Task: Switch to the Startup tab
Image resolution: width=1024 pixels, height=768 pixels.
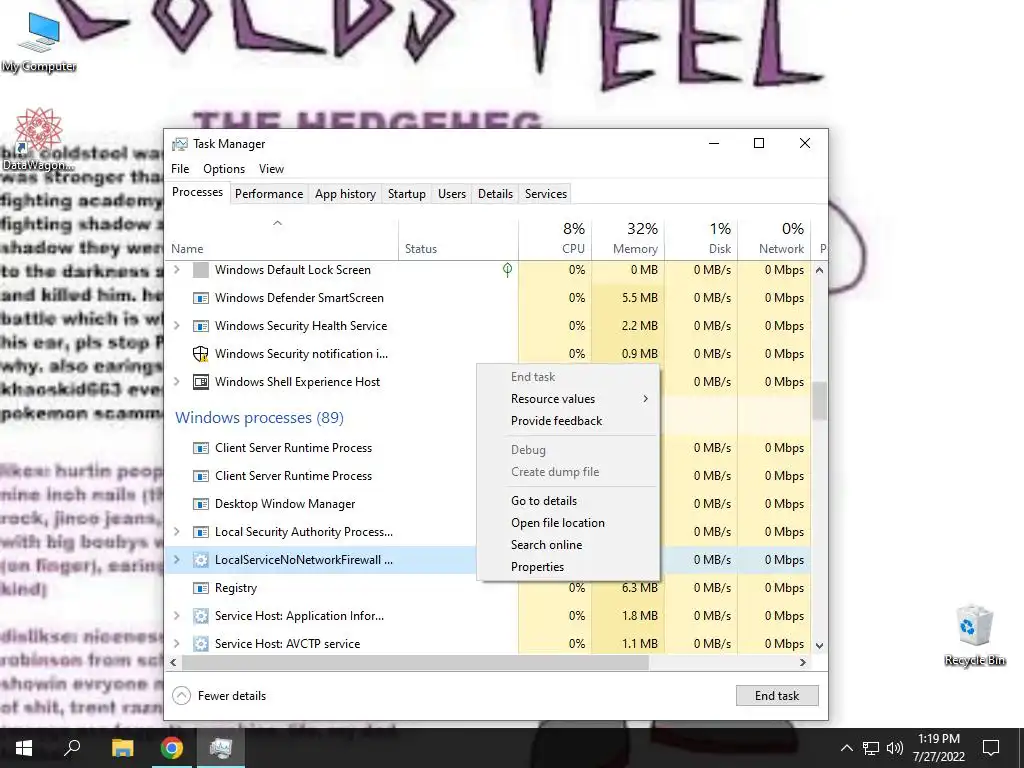Action: pyautogui.click(x=406, y=194)
